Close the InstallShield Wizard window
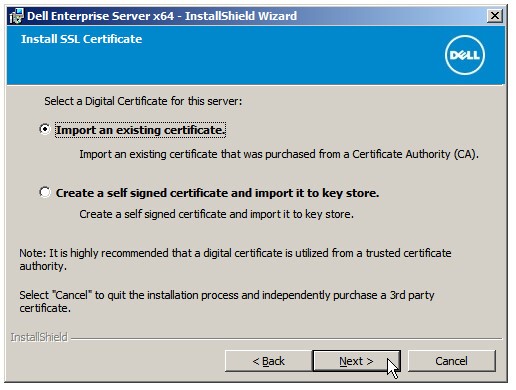 click(x=495, y=16)
